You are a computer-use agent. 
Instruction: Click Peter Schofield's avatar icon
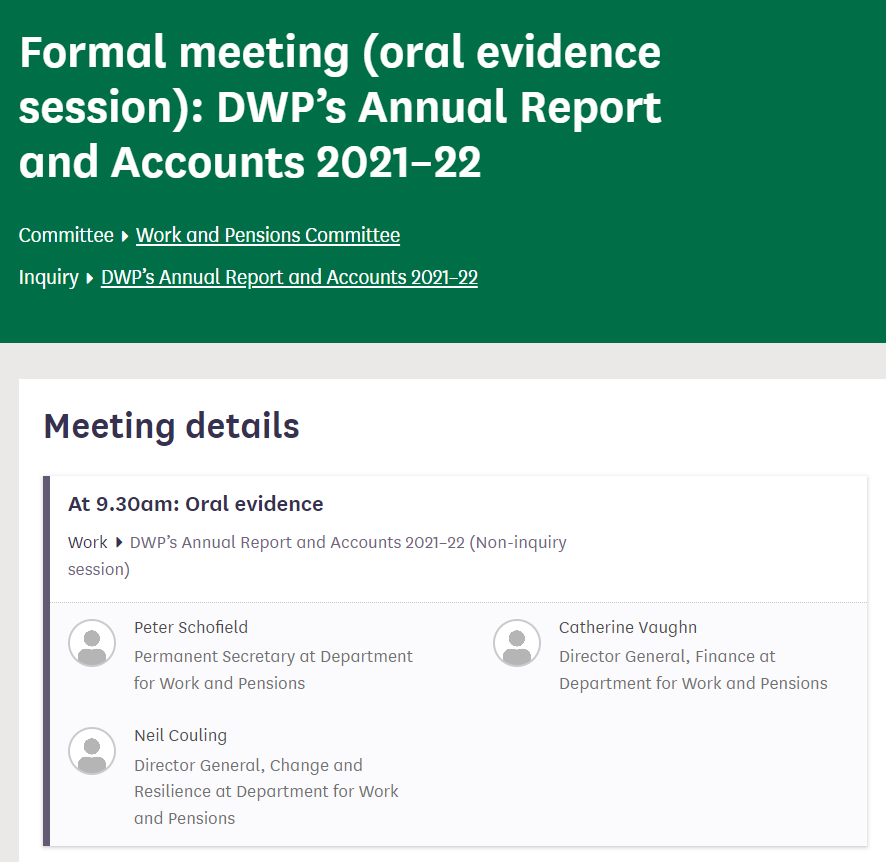pyautogui.click(x=92, y=643)
